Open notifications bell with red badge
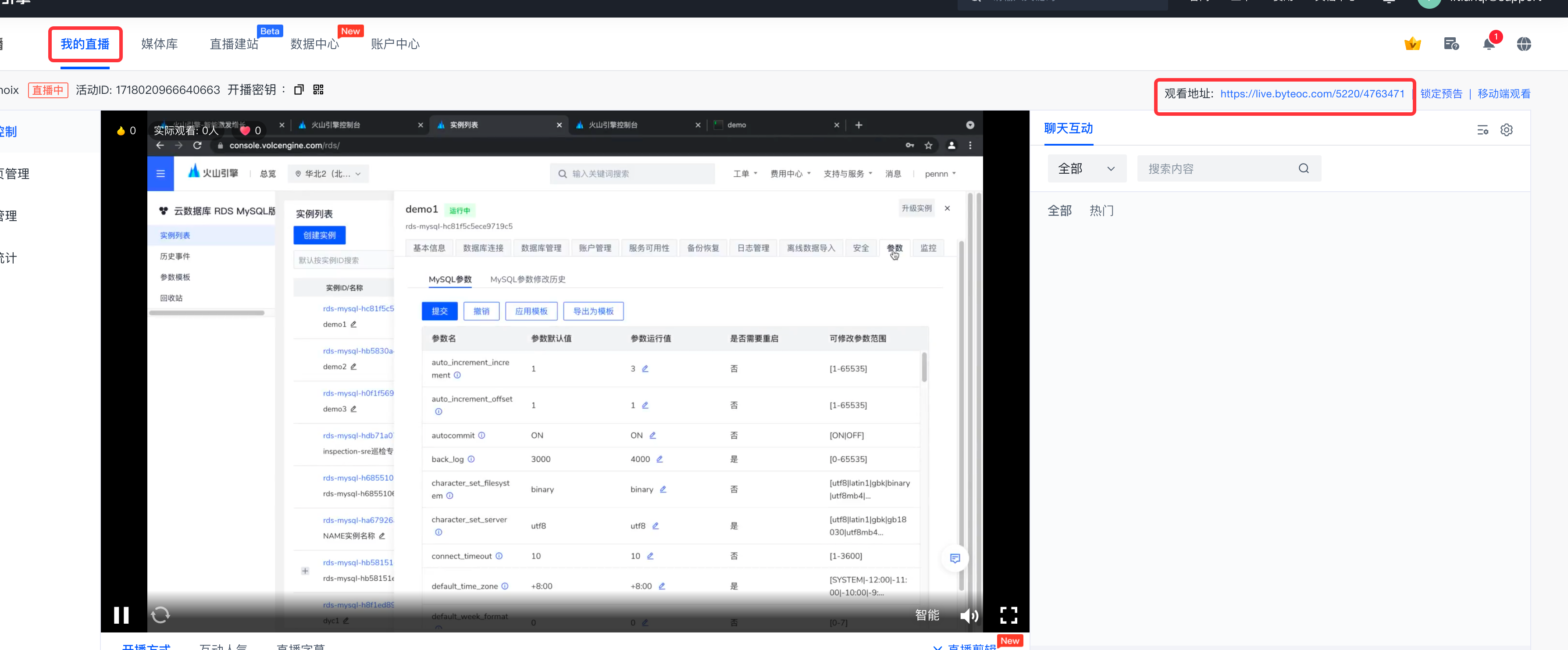1568x650 pixels. tap(1489, 44)
